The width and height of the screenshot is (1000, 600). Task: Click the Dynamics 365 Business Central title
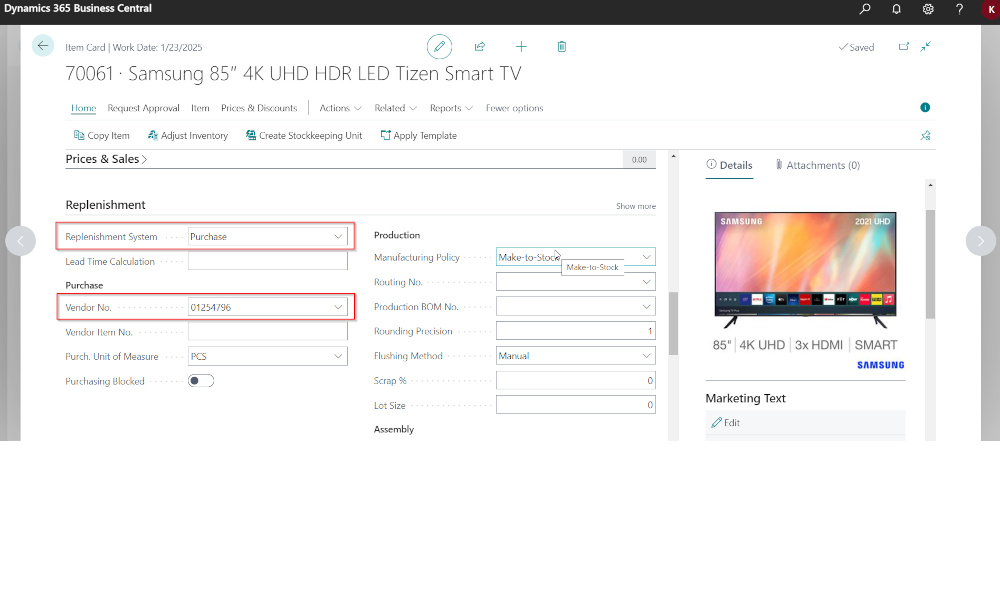click(x=78, y=9)
